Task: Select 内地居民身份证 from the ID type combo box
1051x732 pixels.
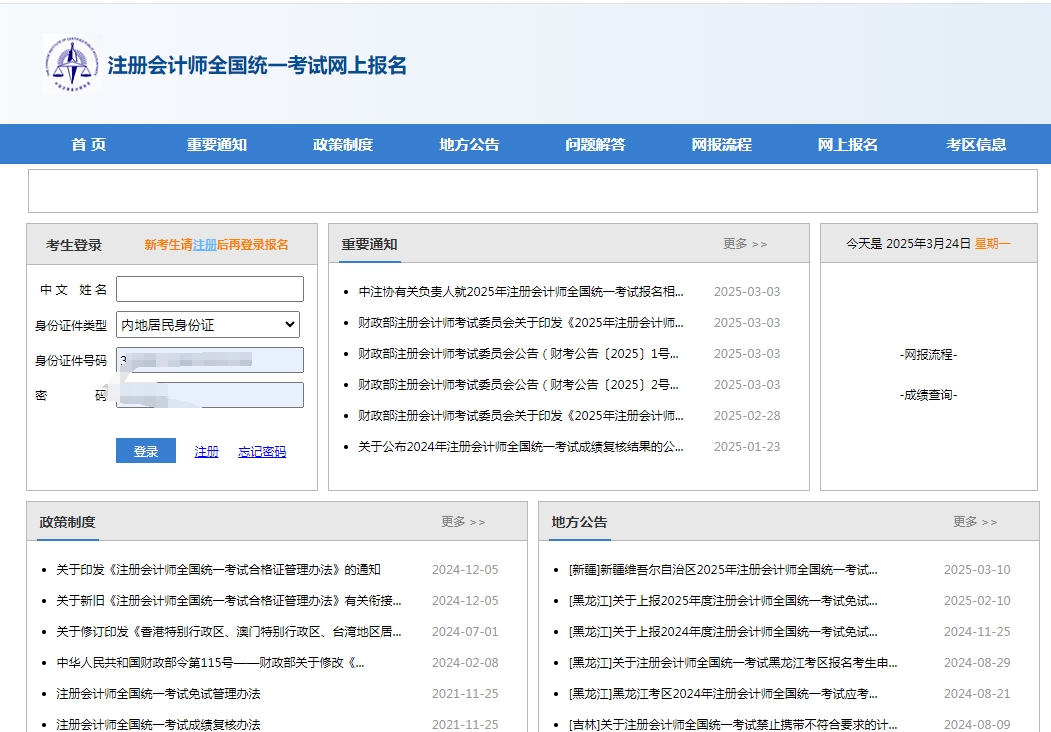Action: click(207, 324)
